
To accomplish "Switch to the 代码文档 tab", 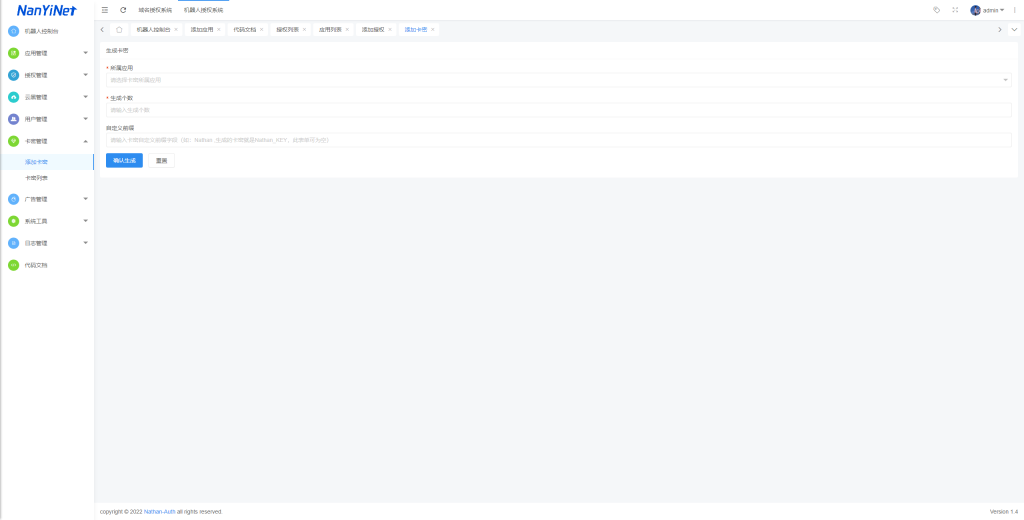I will (244, 30).
